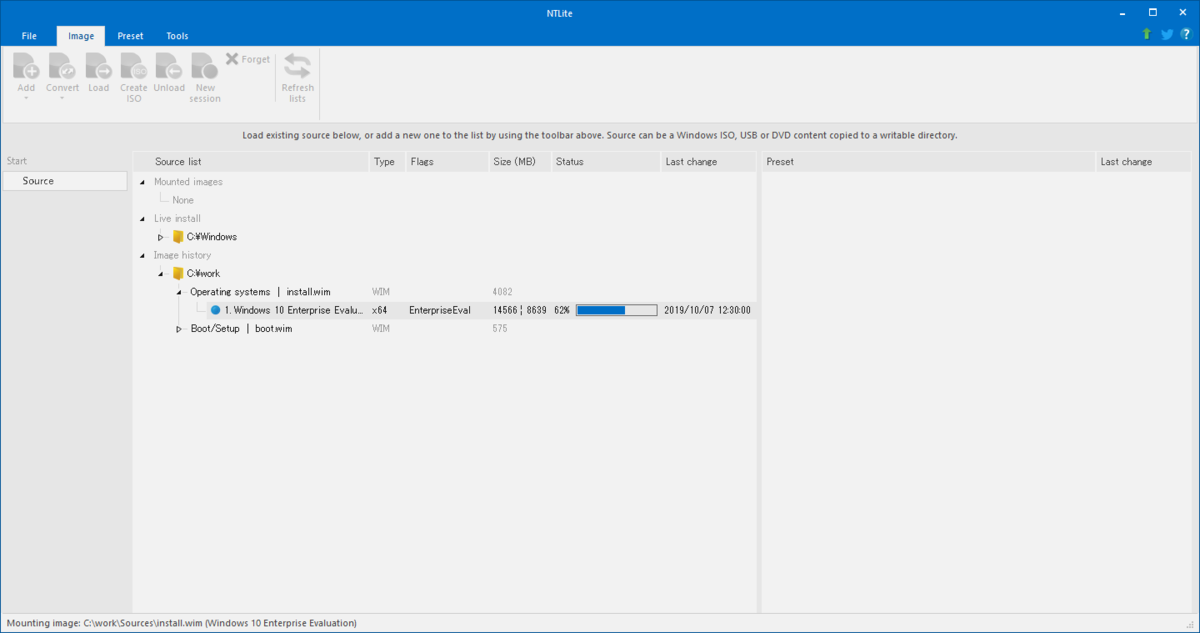Collapse the Mounted images group
1200x633 pixels.
click(x=142, y=182)
